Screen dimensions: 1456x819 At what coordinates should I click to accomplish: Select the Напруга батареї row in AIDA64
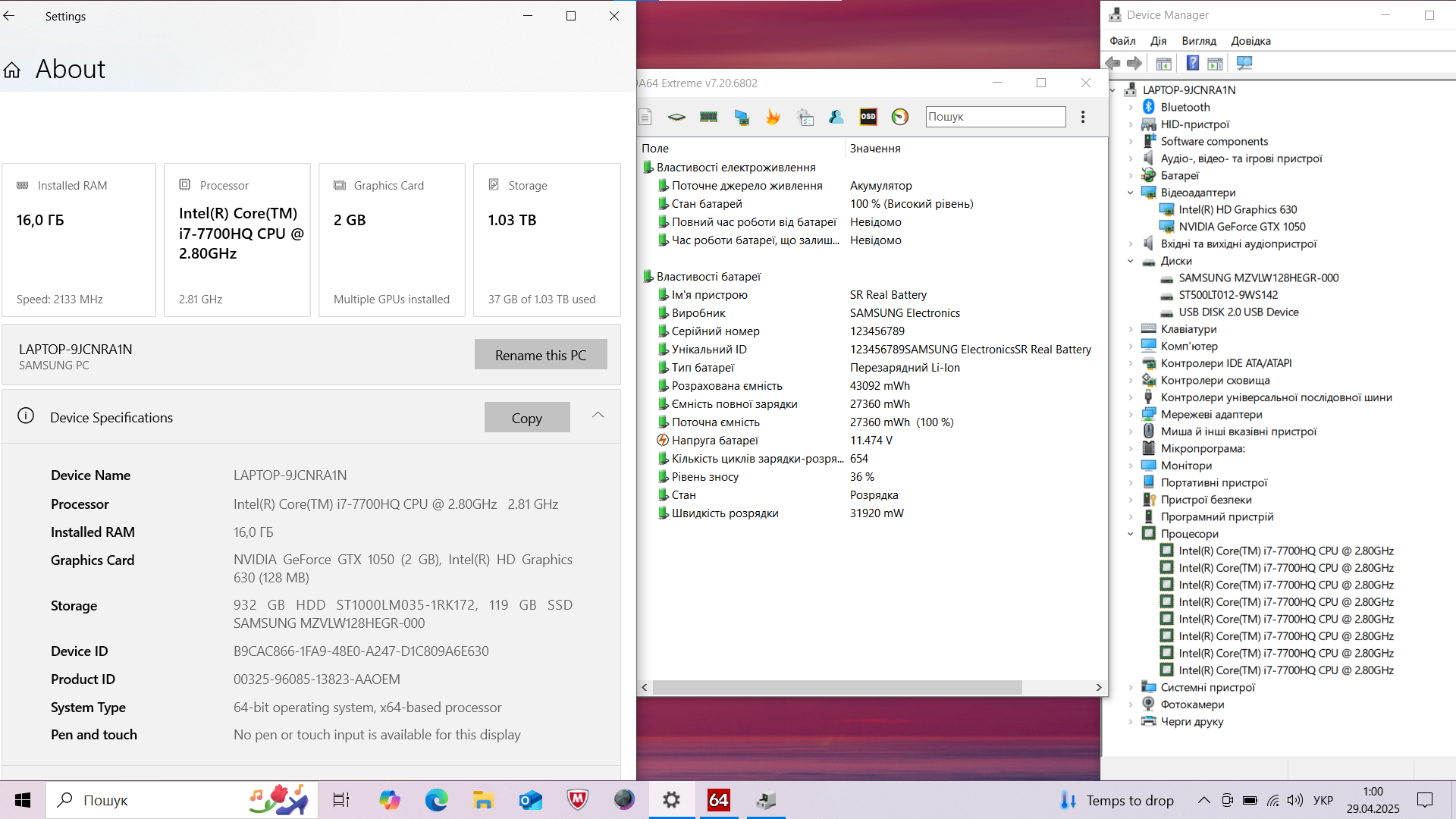[872, 441]
